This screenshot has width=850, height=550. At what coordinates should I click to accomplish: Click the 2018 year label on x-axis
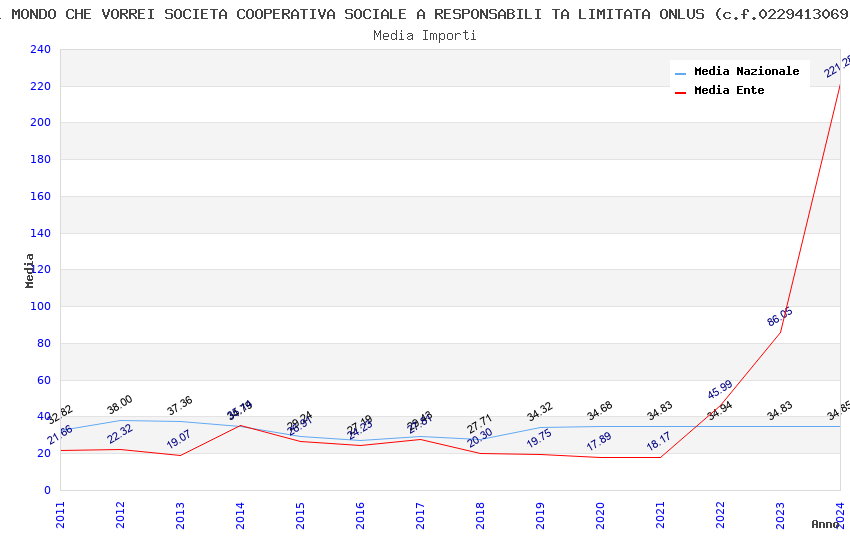(480, 515)
